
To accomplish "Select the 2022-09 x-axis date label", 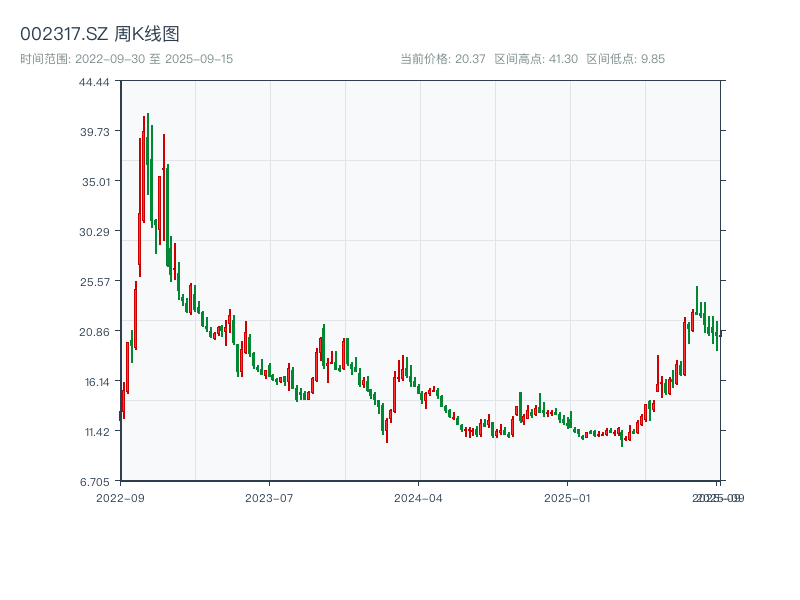I will click(123, 496).
